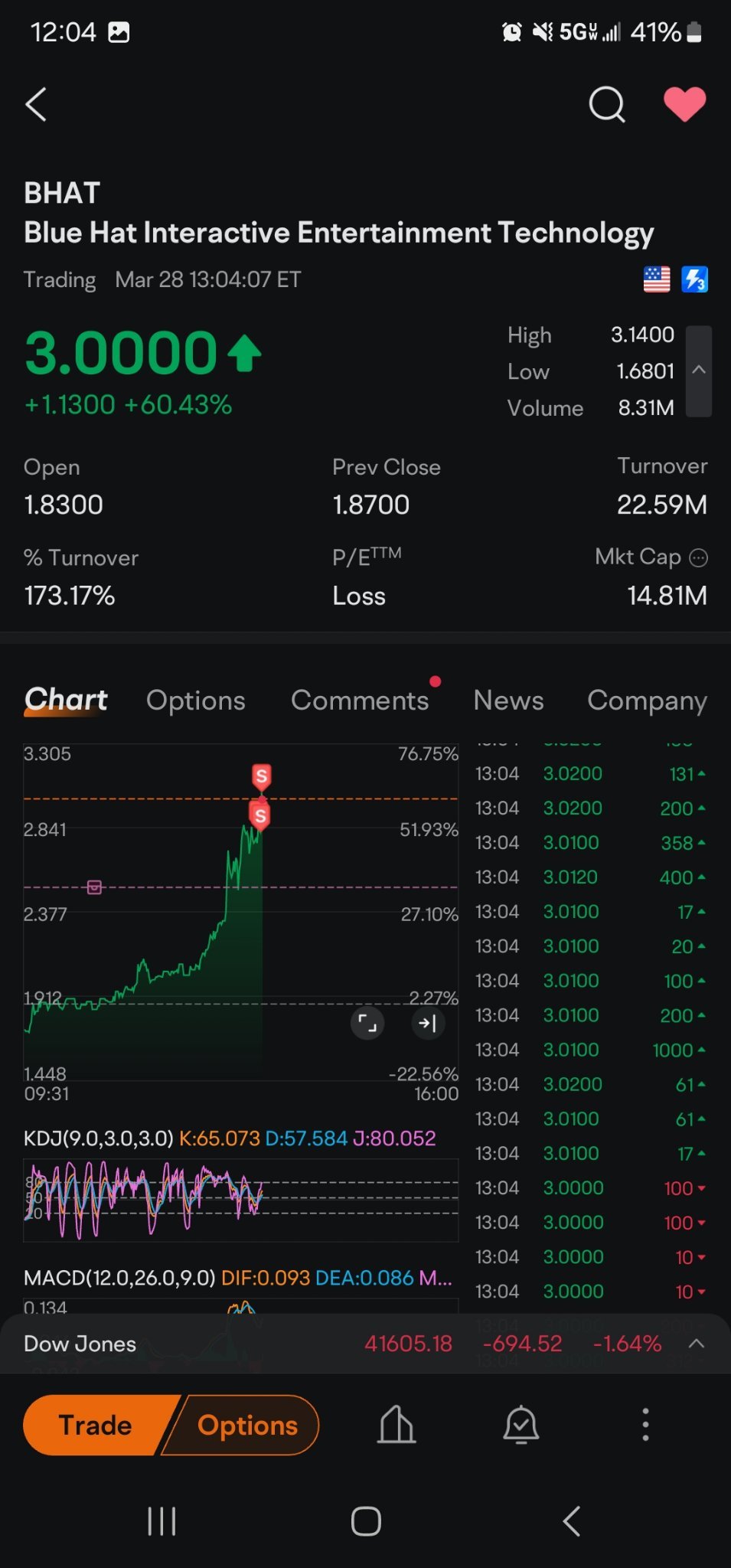Tap the Android home button
731x1568 pixels.
tap(366, 1521)
